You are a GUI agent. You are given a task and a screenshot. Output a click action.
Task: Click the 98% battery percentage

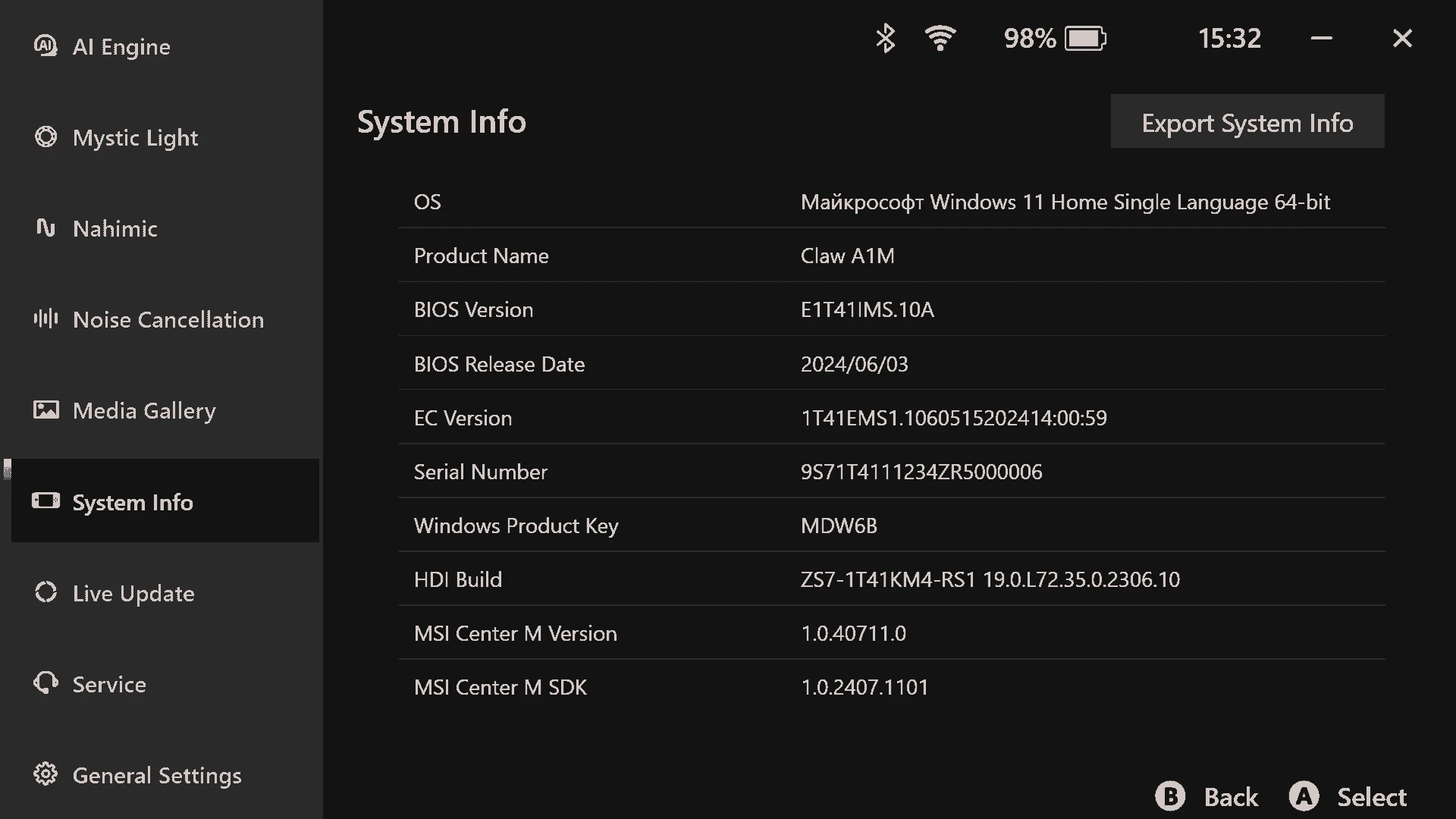tap(1030, 38)
